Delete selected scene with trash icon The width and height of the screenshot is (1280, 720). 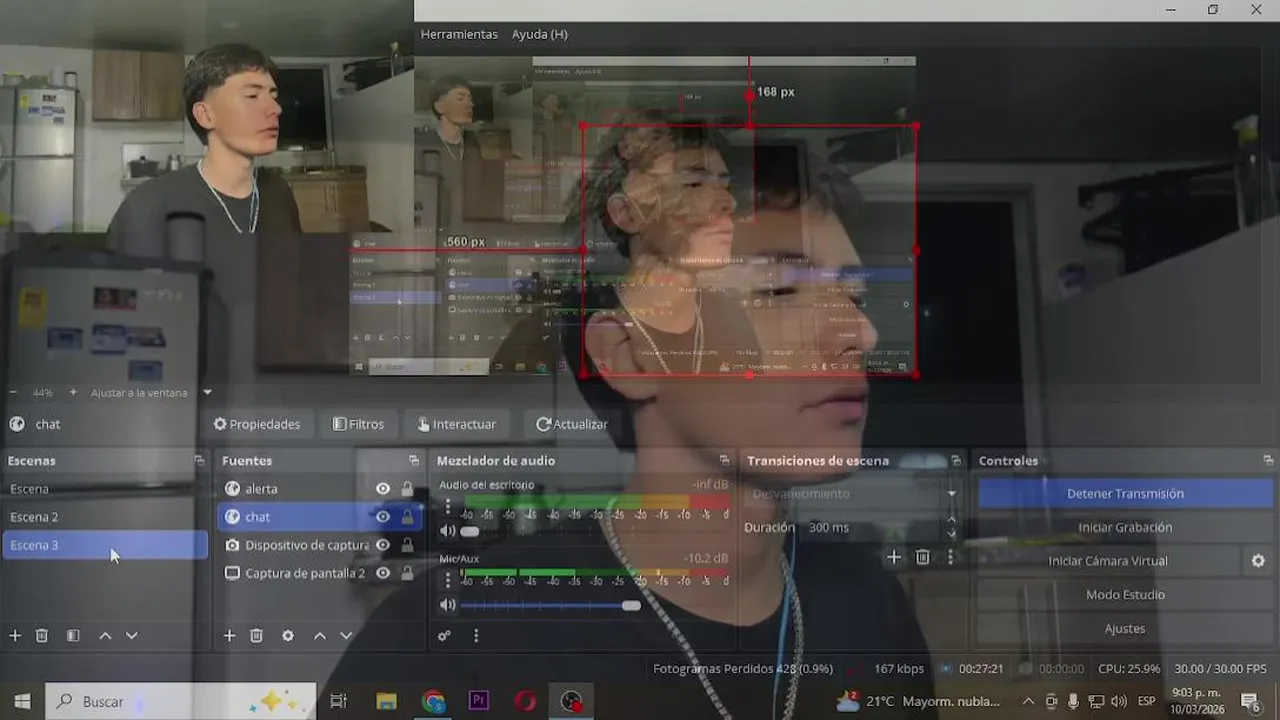pos(42,636)
